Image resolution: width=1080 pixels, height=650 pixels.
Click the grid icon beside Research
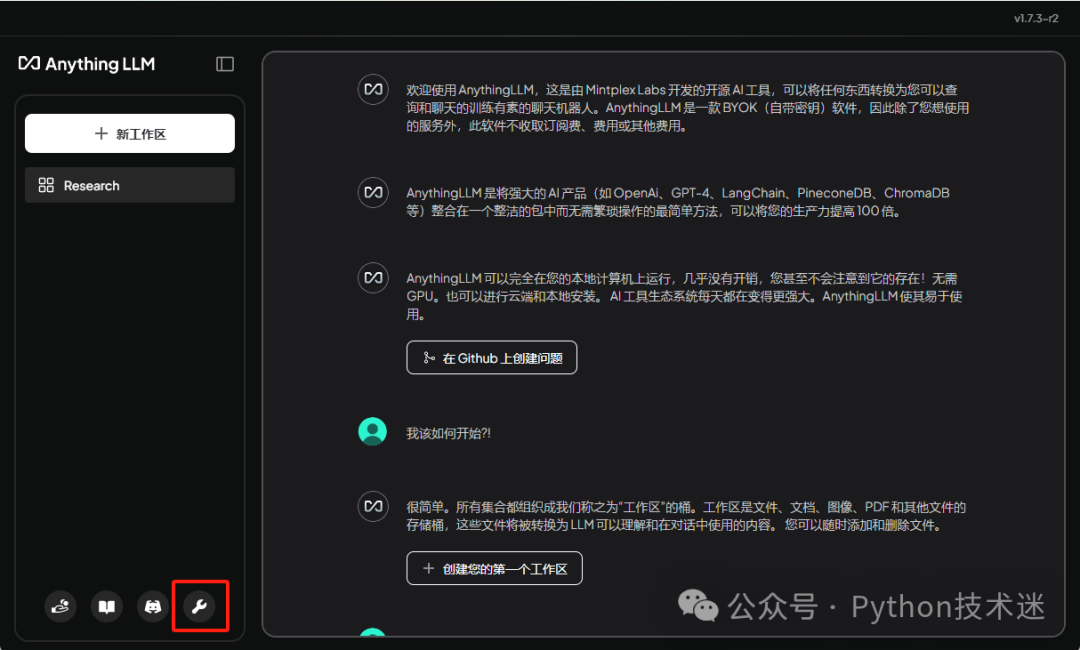tap(46, 185)
